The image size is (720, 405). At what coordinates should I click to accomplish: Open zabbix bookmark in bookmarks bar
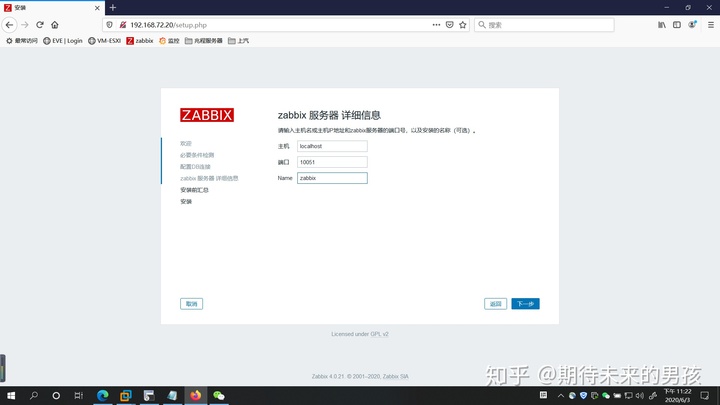[140, 41]
